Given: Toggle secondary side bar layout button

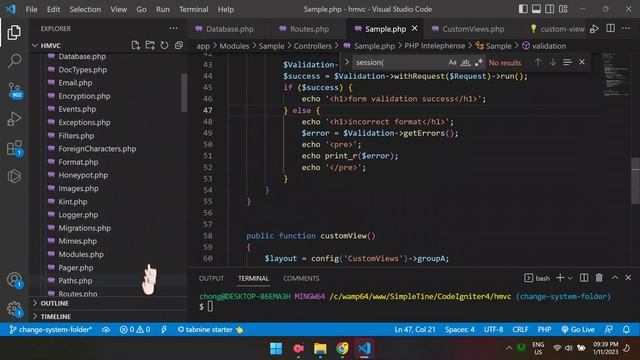Looking at the screenshot, I should (x=550, y=9).
